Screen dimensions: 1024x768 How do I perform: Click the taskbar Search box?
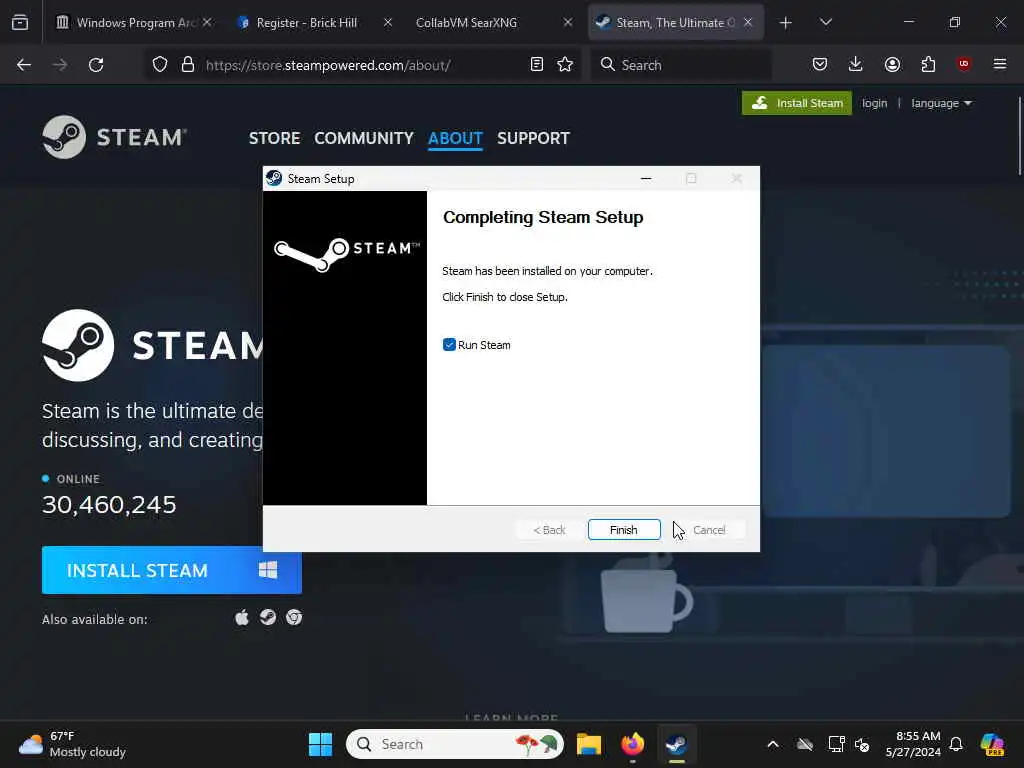point(455,744)
